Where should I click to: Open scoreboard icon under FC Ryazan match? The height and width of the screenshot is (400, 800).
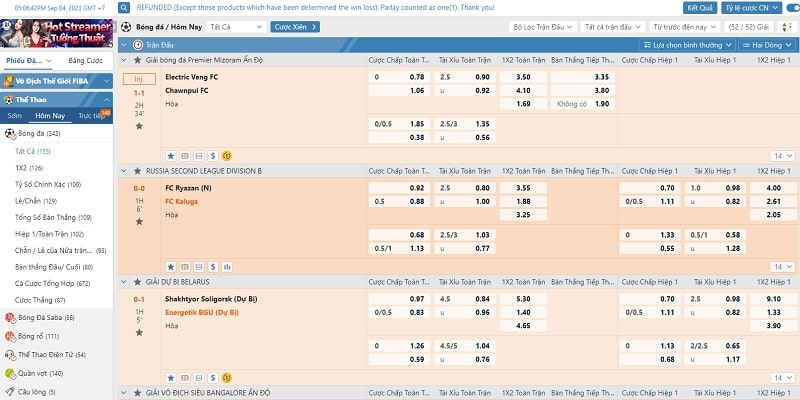click(185, 267)
